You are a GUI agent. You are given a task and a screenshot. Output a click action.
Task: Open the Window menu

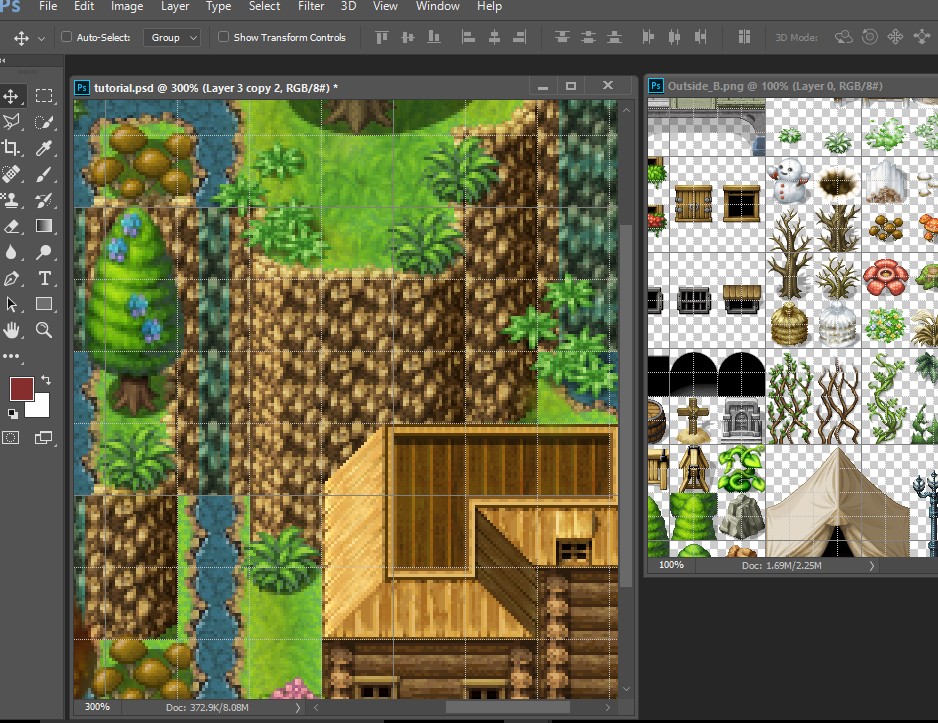[438, 7]
